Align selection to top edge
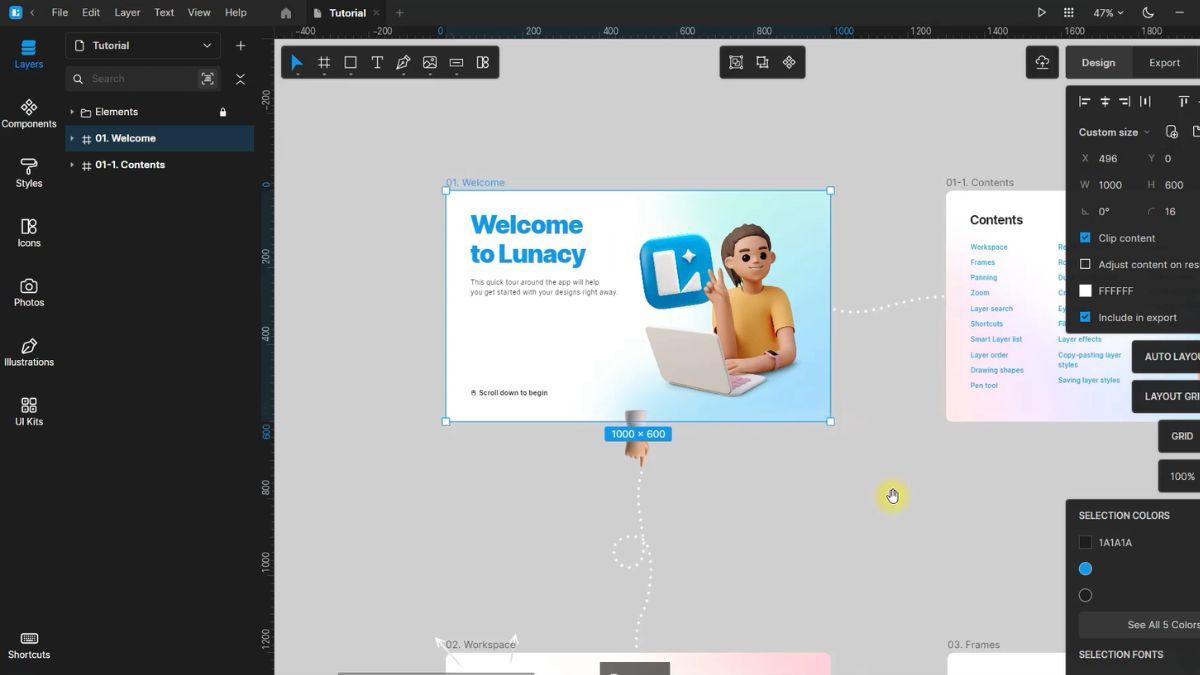The height and width of the screenshot is (675, 1200). pyautogui.click(x=1184, y=101)
